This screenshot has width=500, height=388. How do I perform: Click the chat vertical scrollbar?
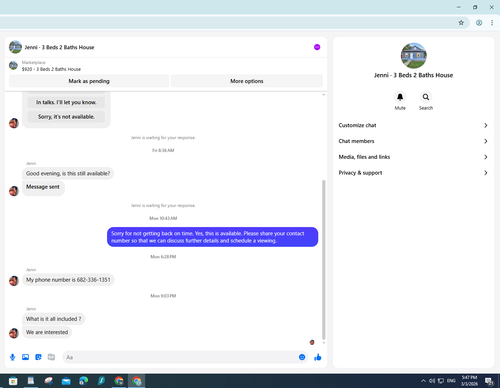323,260
